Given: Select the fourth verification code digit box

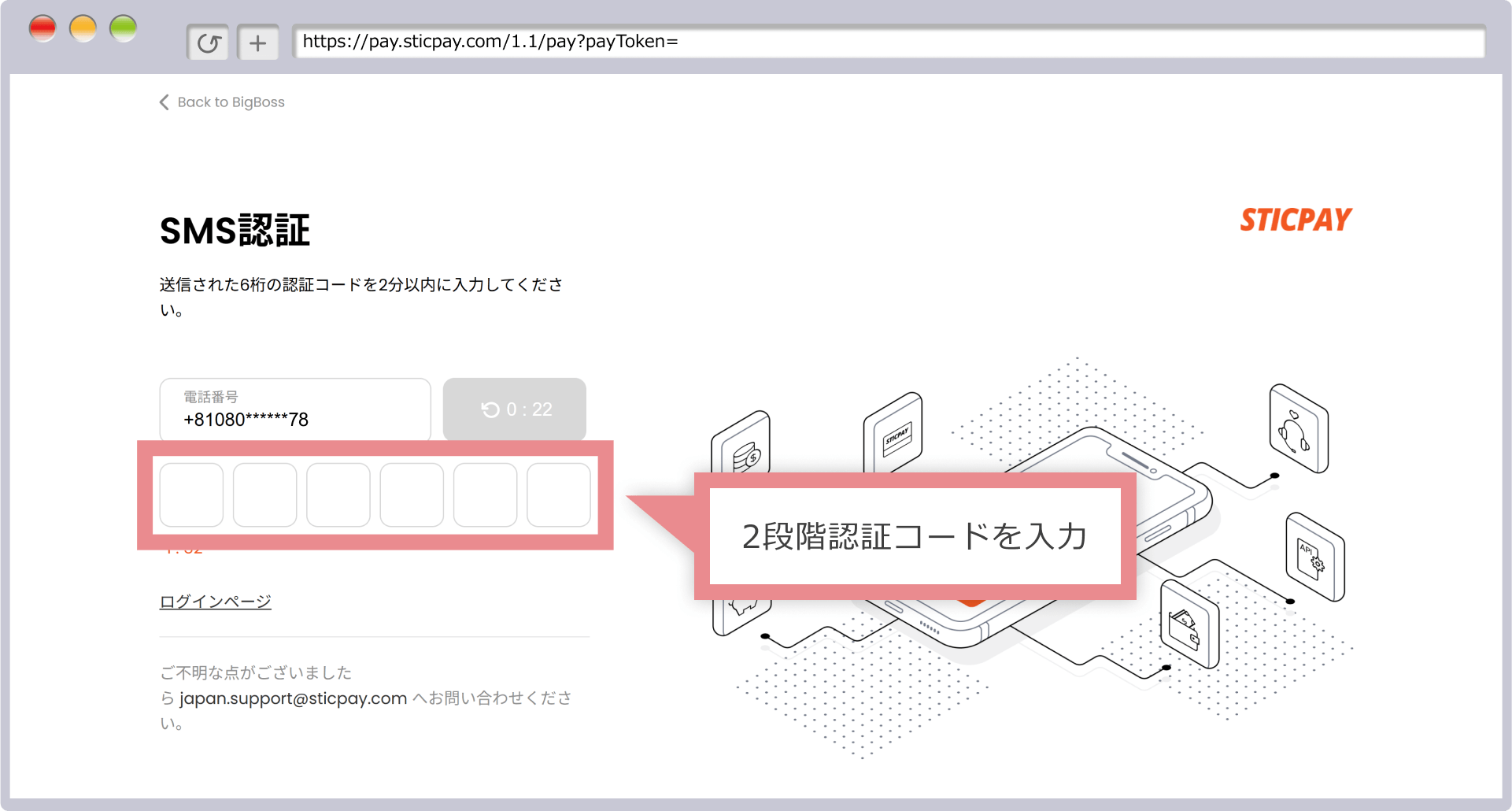Looking at the screenshot, I should click(412, 494).
